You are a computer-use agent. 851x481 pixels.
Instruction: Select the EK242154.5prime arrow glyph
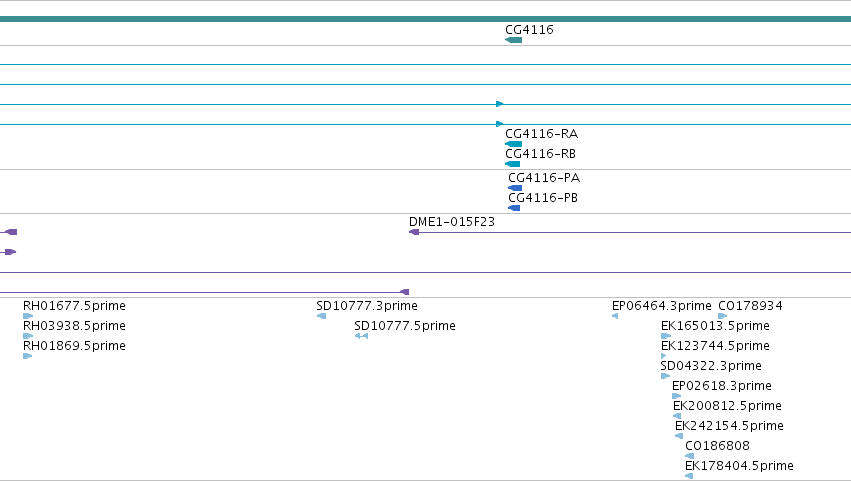point(679,436)
